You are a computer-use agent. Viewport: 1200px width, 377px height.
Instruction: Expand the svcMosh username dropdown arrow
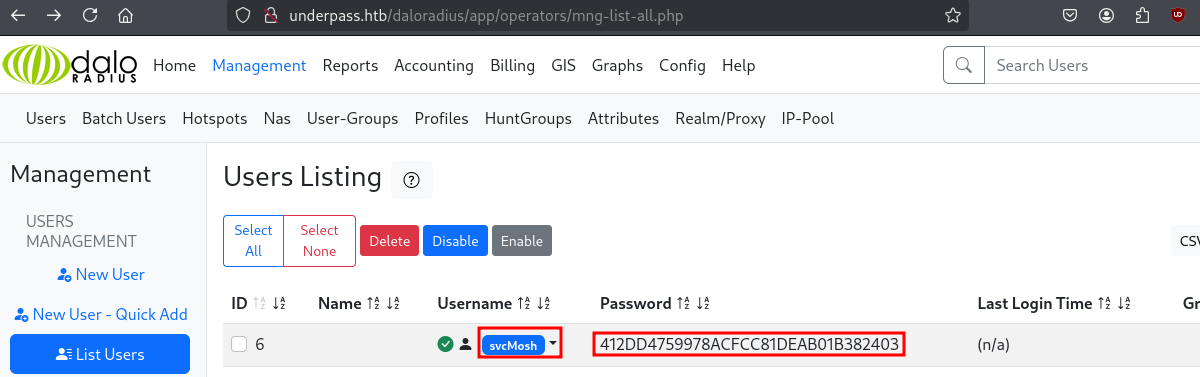[x=553, y=344]
